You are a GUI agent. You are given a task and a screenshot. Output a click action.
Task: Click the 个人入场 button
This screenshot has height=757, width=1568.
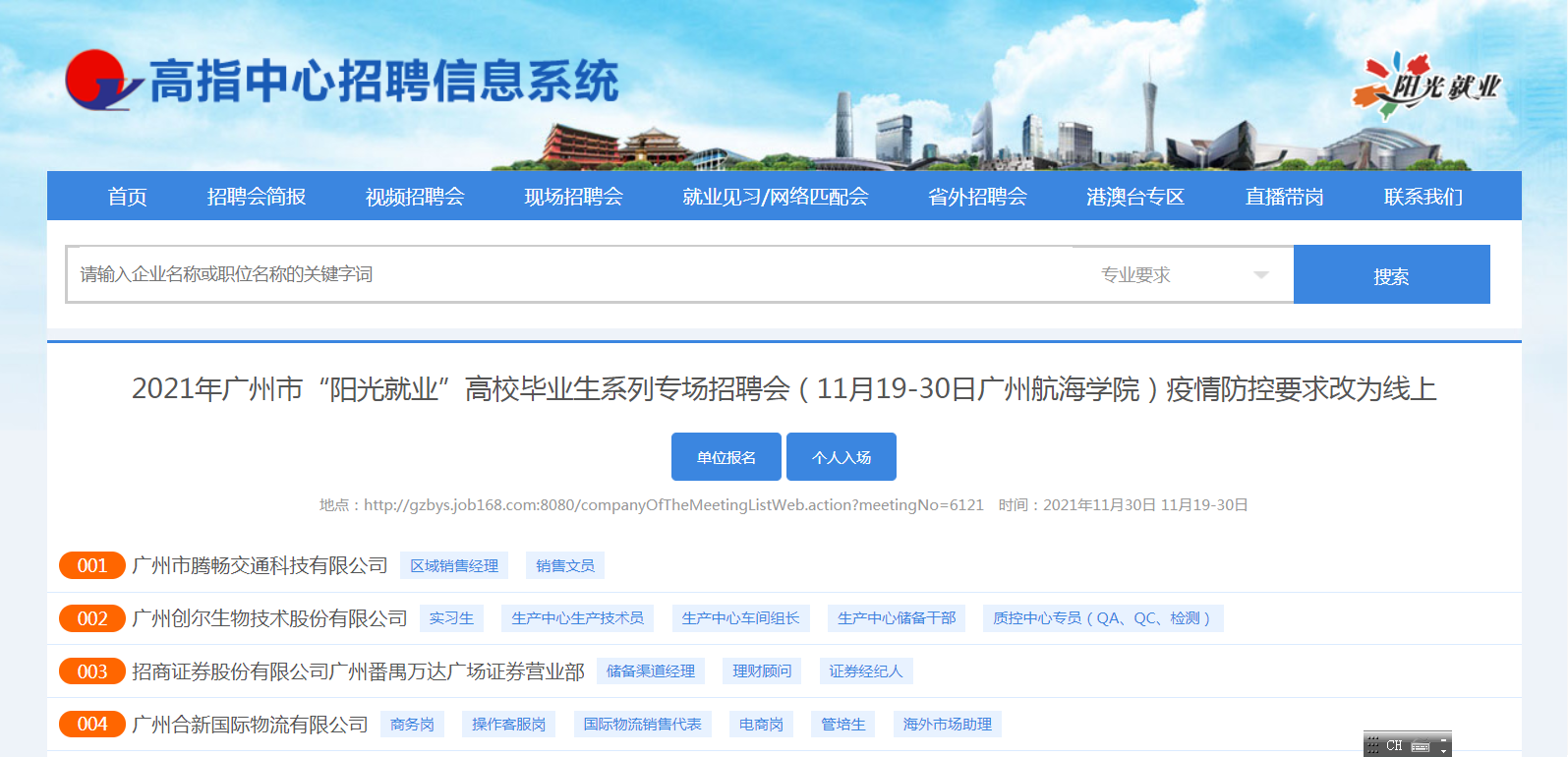842,457
